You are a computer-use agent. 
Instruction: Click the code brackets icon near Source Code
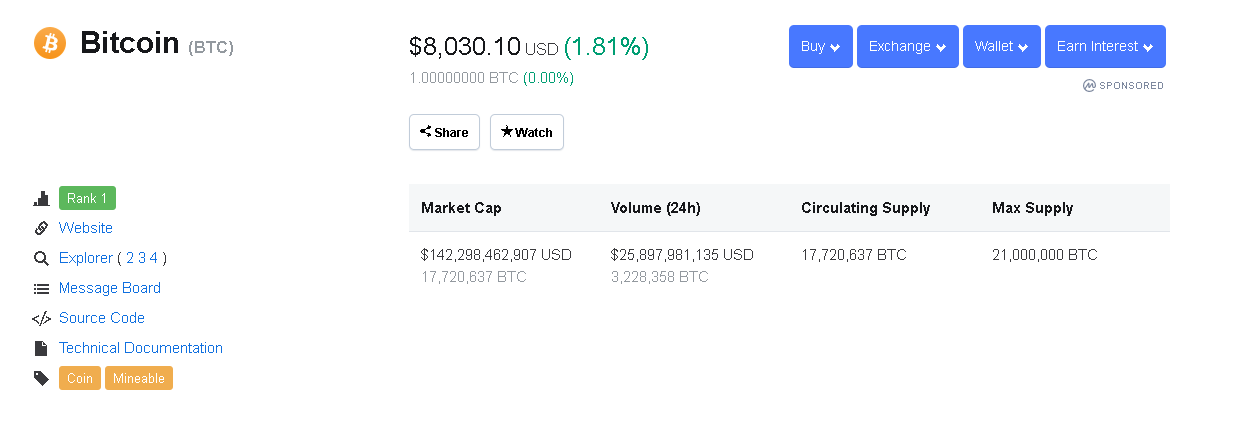tap(41, 319)
